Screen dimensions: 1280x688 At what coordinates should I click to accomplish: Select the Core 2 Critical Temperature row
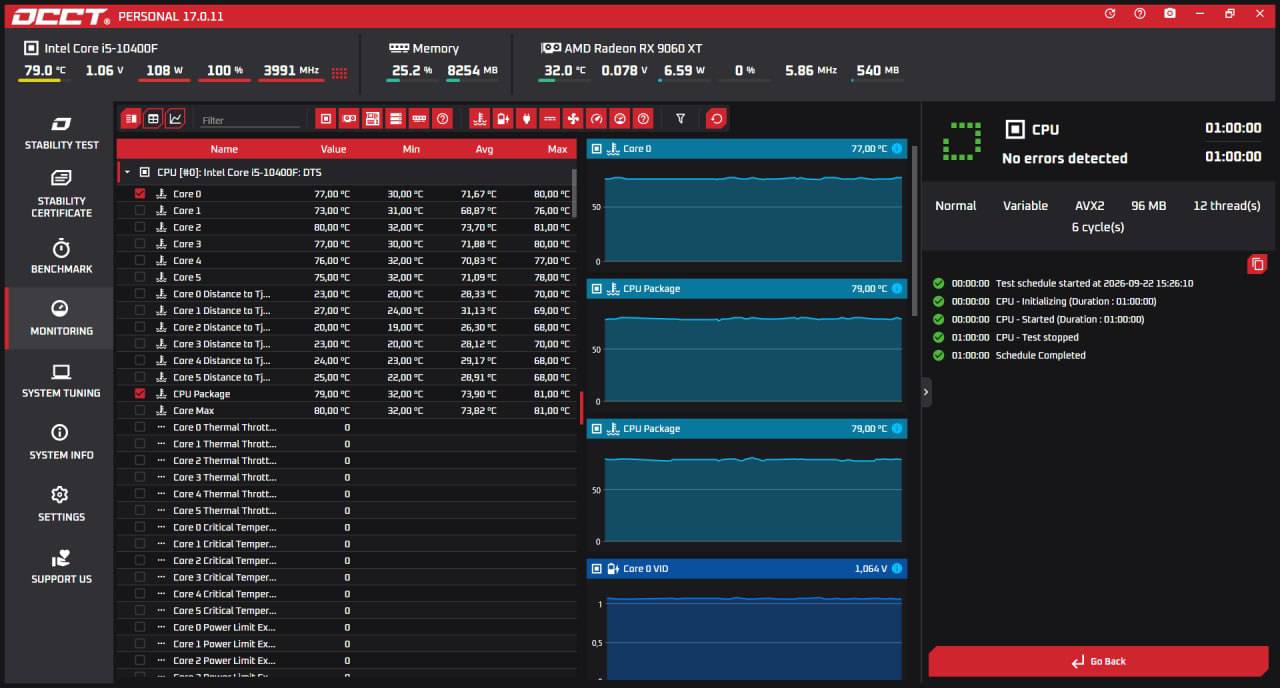pyautogui.click(x=346, y=561)
